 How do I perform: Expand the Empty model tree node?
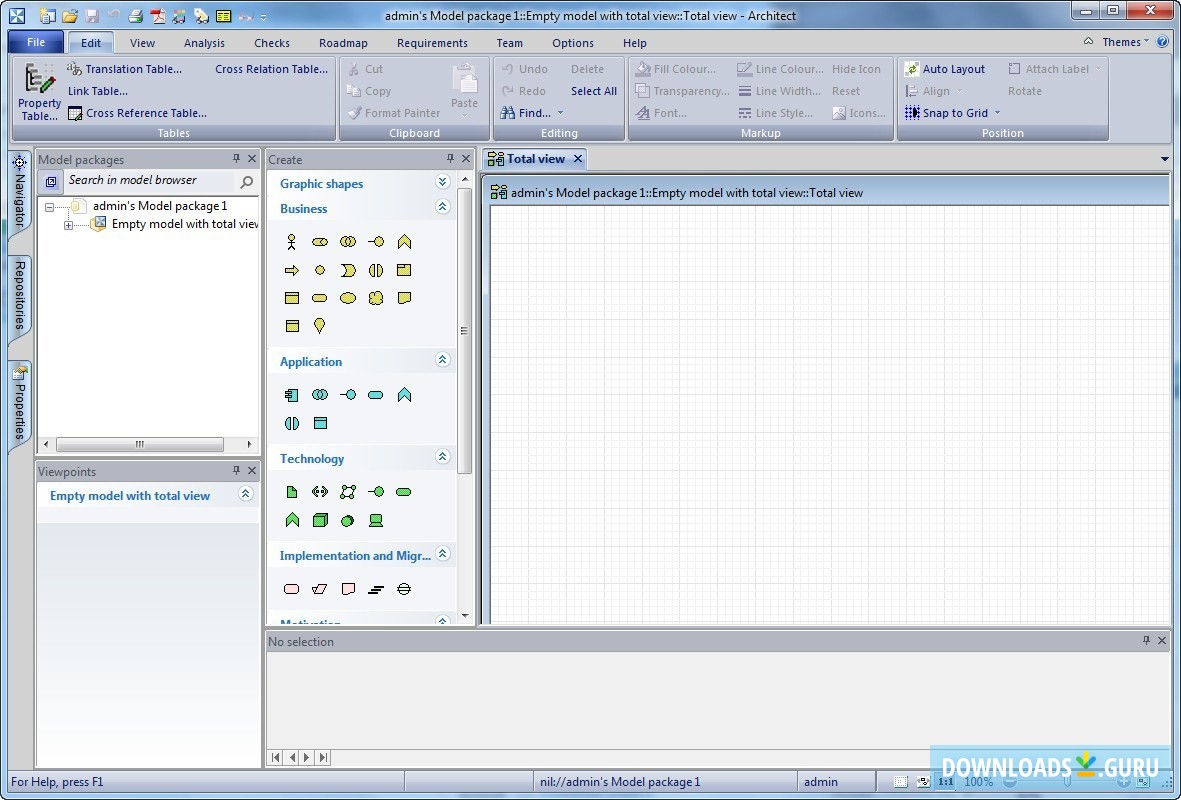click(69, 225)
